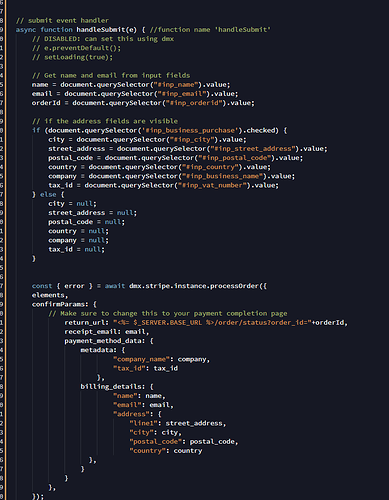Screen dimensions: 389x500
Task: Click the 'confirmParams:' key
Action: click(x=60, y=305)
